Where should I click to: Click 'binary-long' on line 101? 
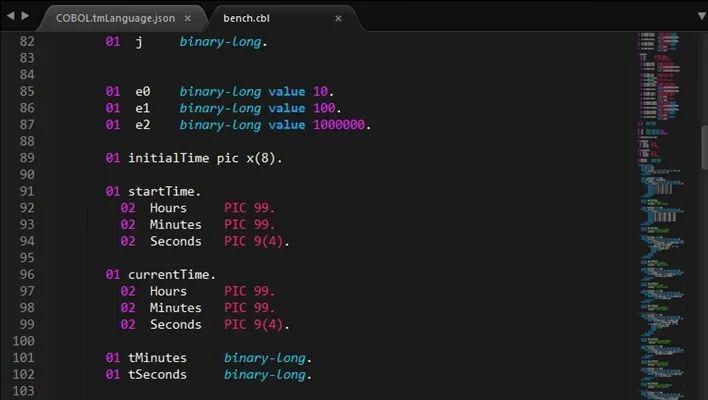(265, 358)
